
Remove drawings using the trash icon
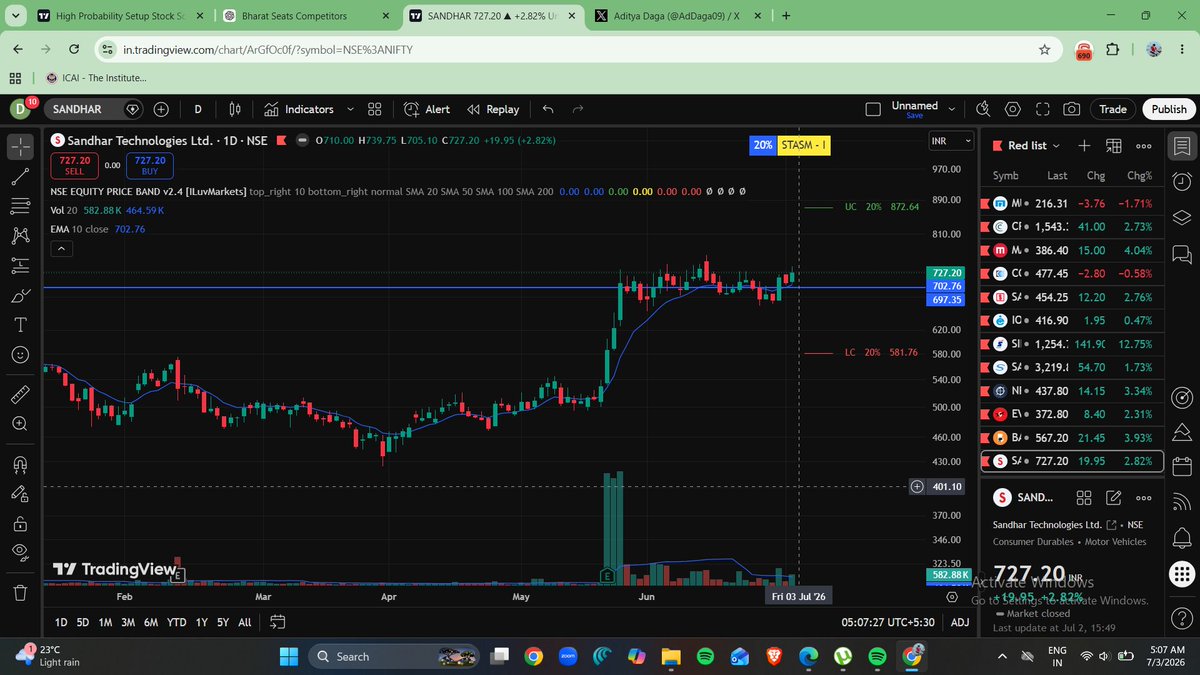[20, 592]
